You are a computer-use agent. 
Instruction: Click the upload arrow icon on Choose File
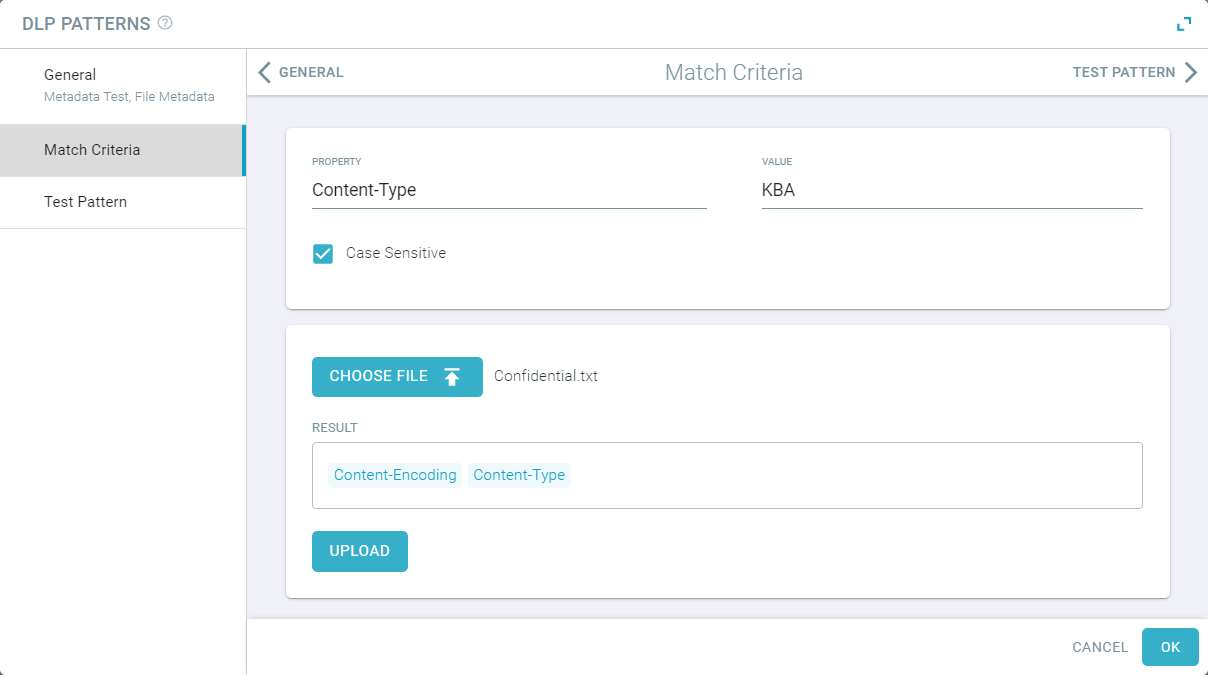click(453, 376)
